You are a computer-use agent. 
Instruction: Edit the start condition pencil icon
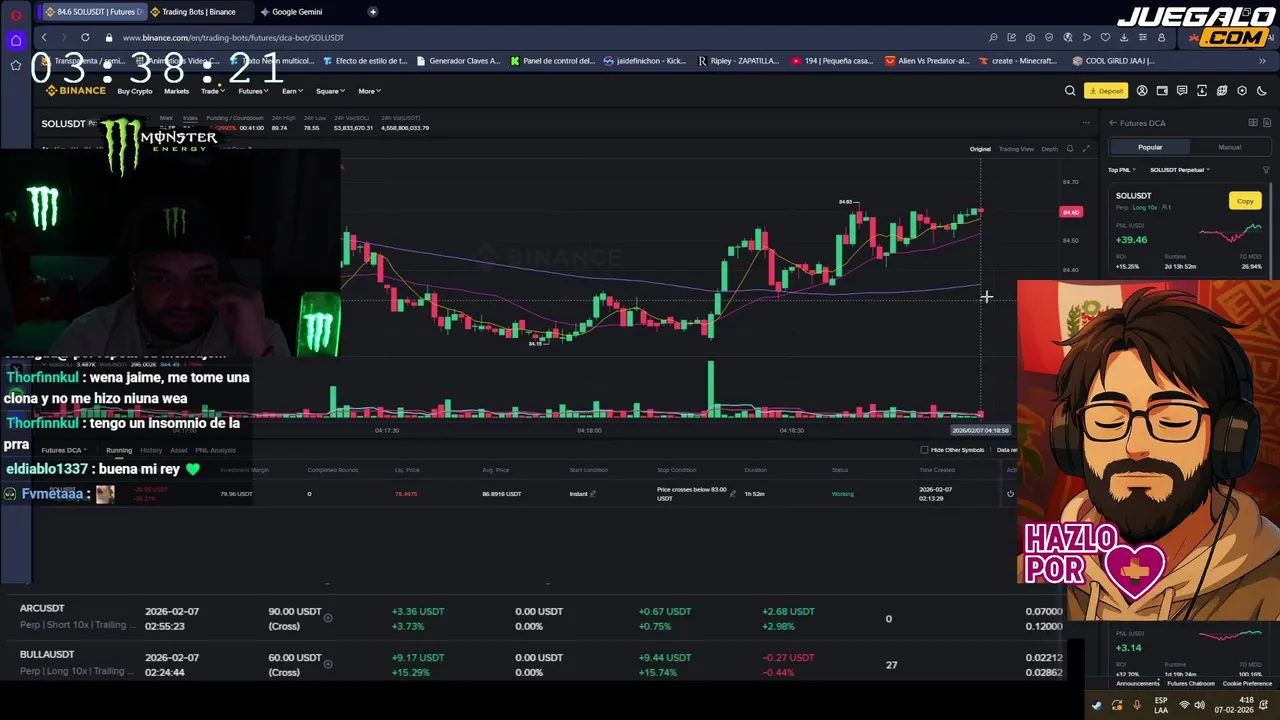[593, 493]
